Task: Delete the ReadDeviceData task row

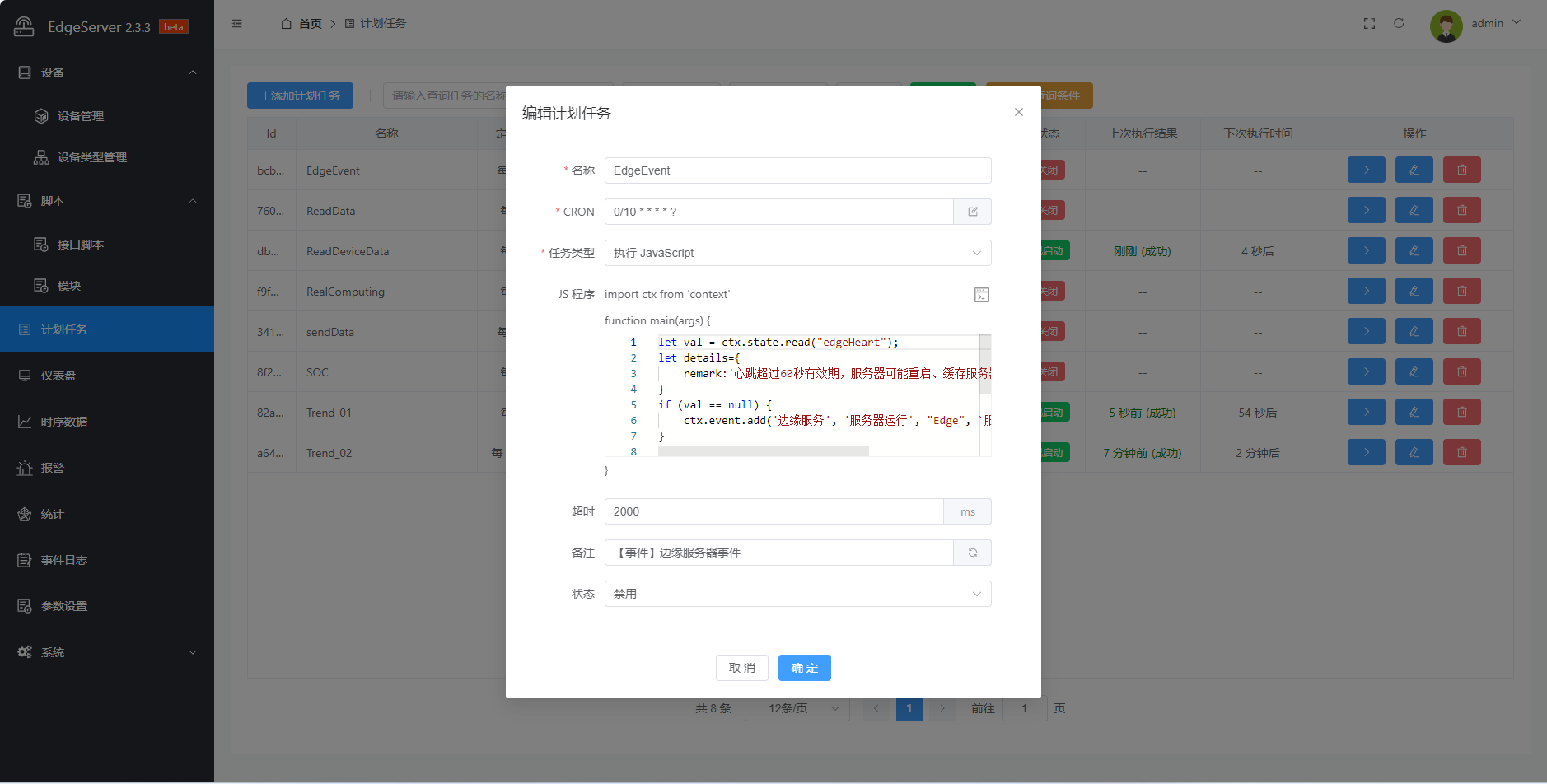Action: click(1461, 251)
